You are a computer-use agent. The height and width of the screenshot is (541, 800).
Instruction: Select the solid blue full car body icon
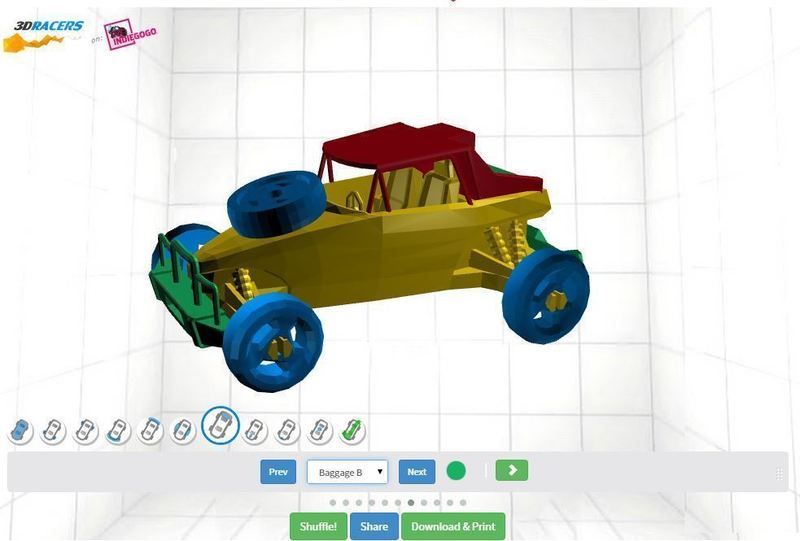tap(20, 431)
